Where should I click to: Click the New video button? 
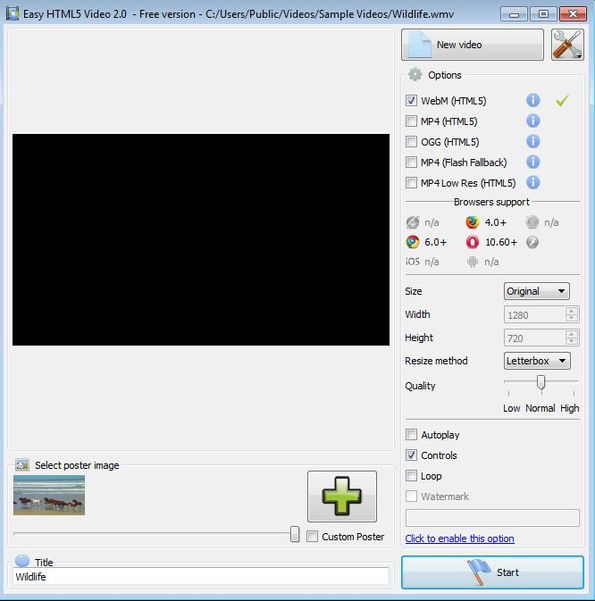point(472,44)
